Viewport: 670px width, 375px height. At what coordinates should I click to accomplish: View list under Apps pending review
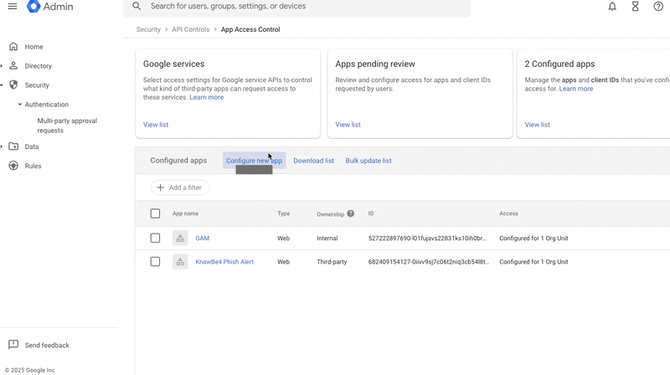click(x=348, y=125)
